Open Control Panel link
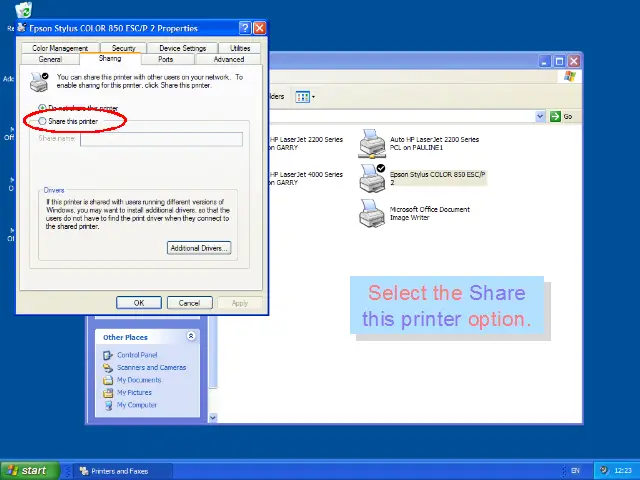The image size is (640, 480). [137, 355]
